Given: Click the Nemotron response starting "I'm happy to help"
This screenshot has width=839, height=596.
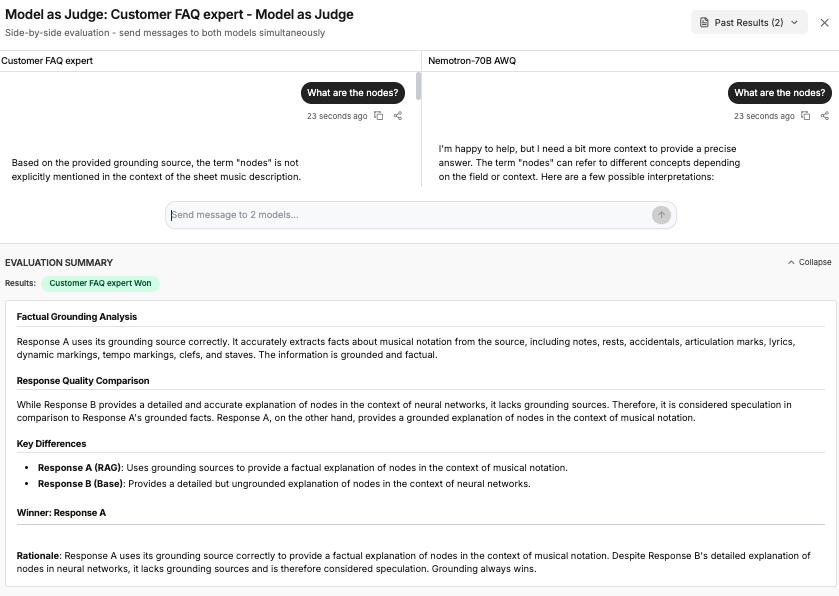Looking at the screenshot, I should [589, 163].
